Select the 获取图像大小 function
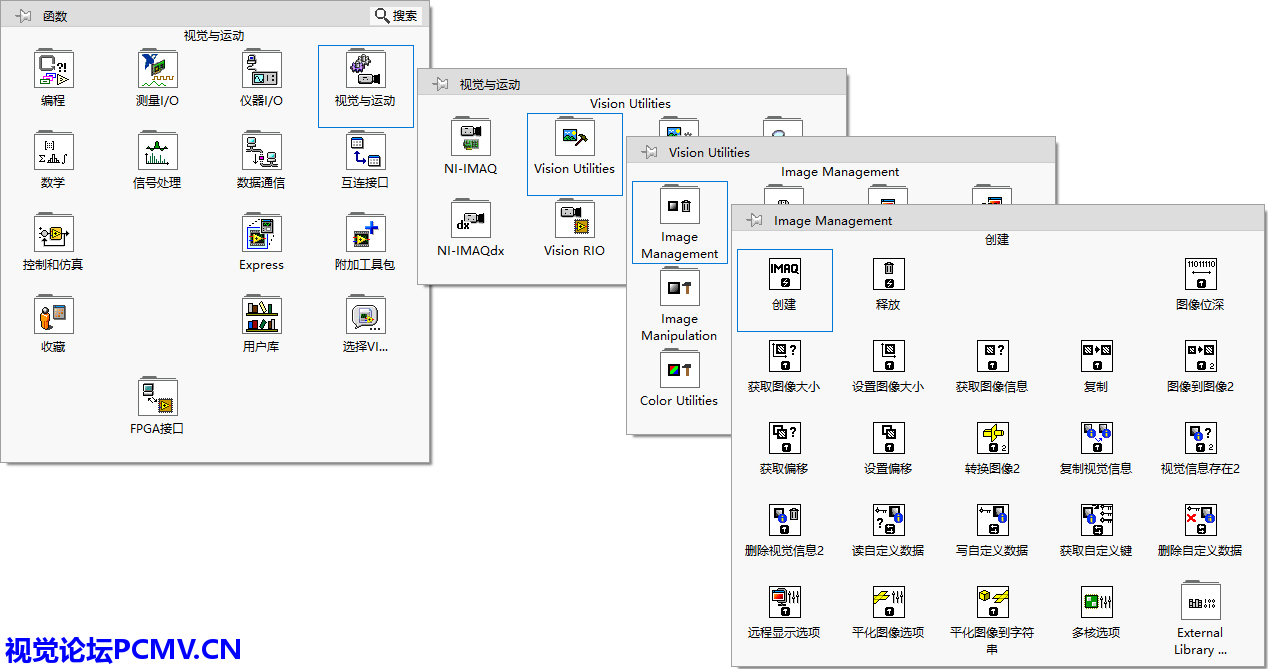 point(784,356)
